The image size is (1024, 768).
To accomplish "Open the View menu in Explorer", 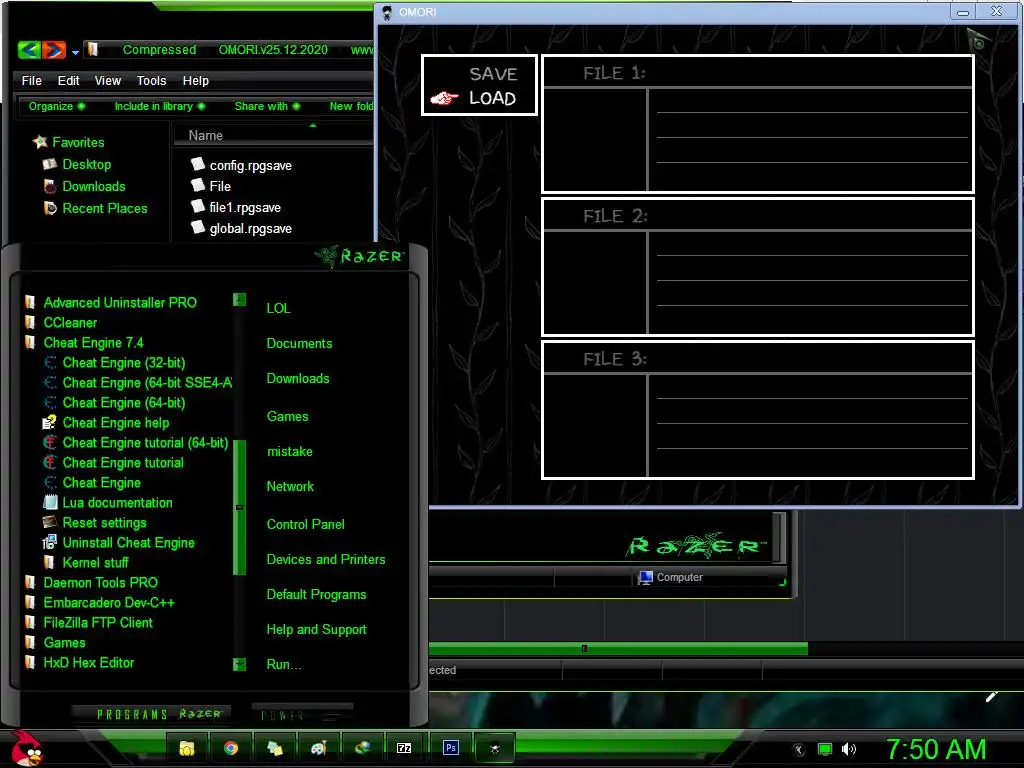I will click(x=108, y=80).
